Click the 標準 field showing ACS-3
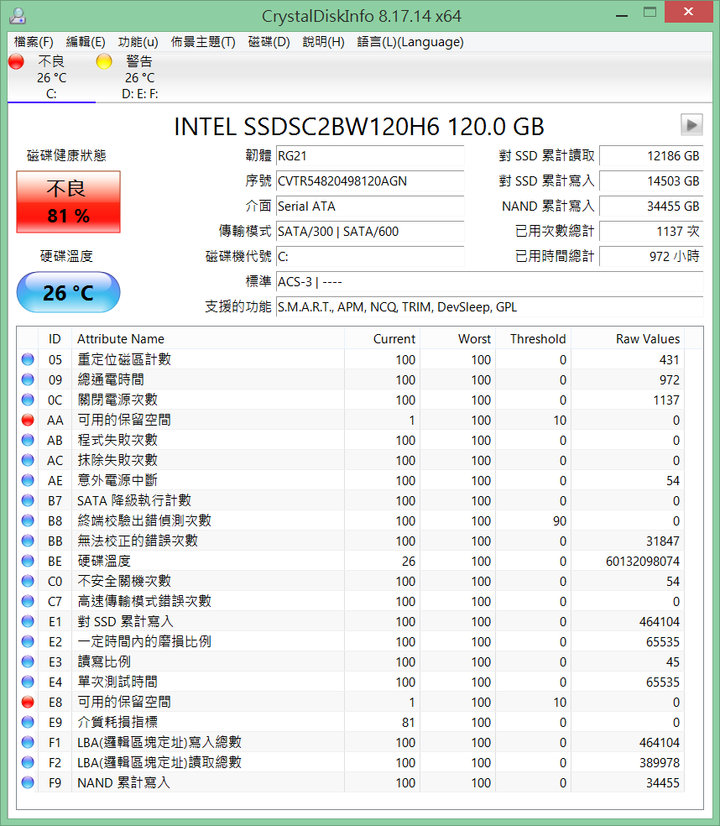The image size is (720, 826). (489, 282)
